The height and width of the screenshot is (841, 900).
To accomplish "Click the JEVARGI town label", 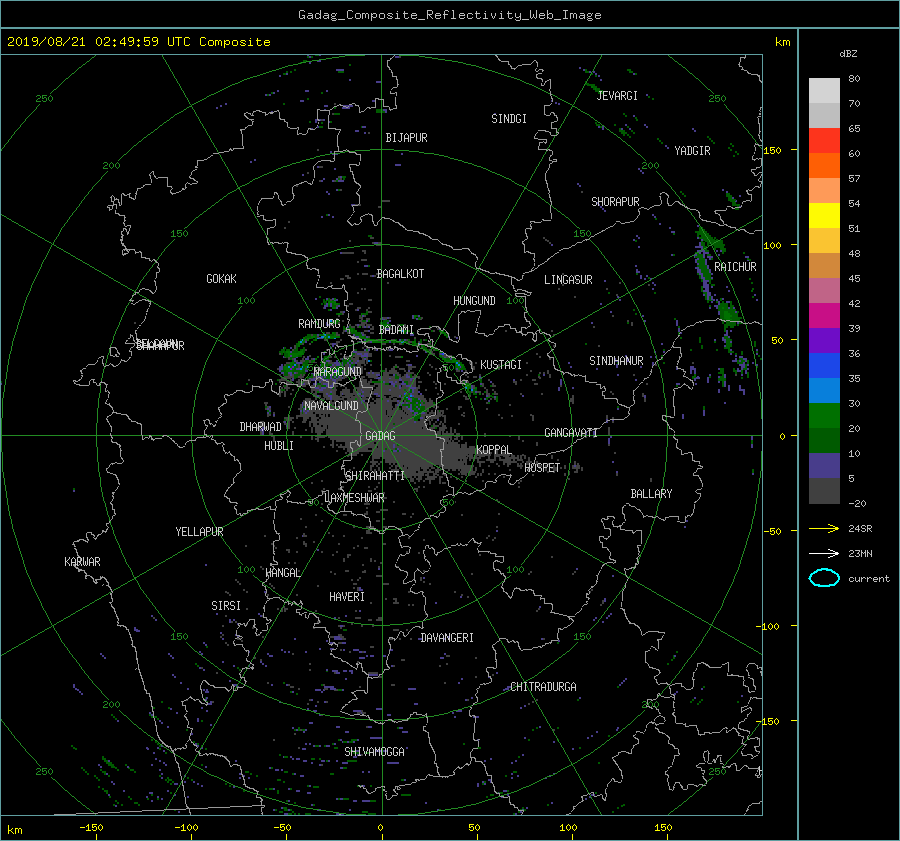I will (x=617, y=96).
